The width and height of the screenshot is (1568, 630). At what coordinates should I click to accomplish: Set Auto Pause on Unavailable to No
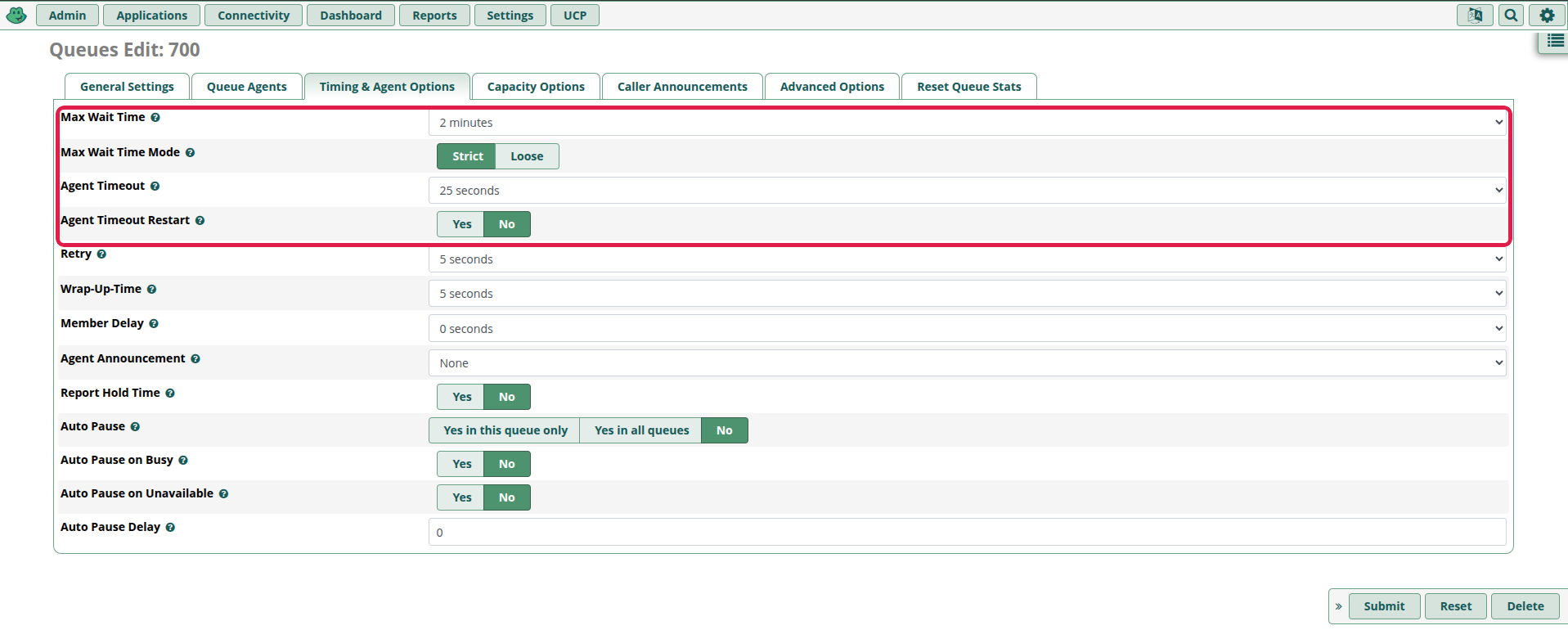(507, 497)
